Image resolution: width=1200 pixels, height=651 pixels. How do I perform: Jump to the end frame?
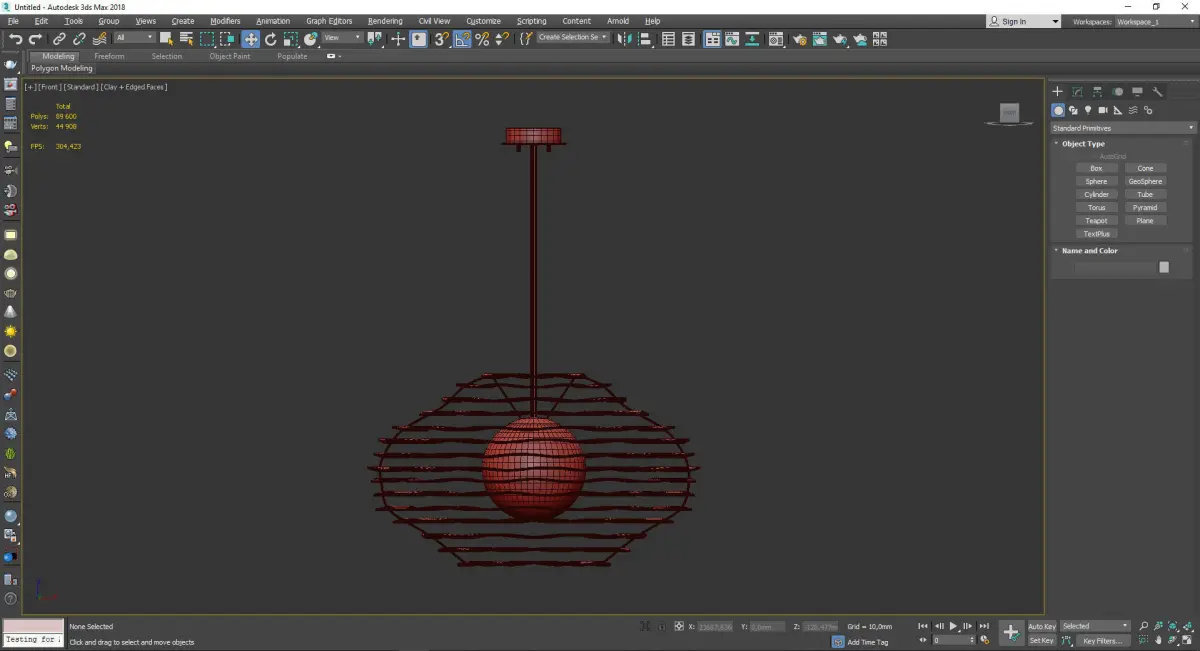click(984, 626)
